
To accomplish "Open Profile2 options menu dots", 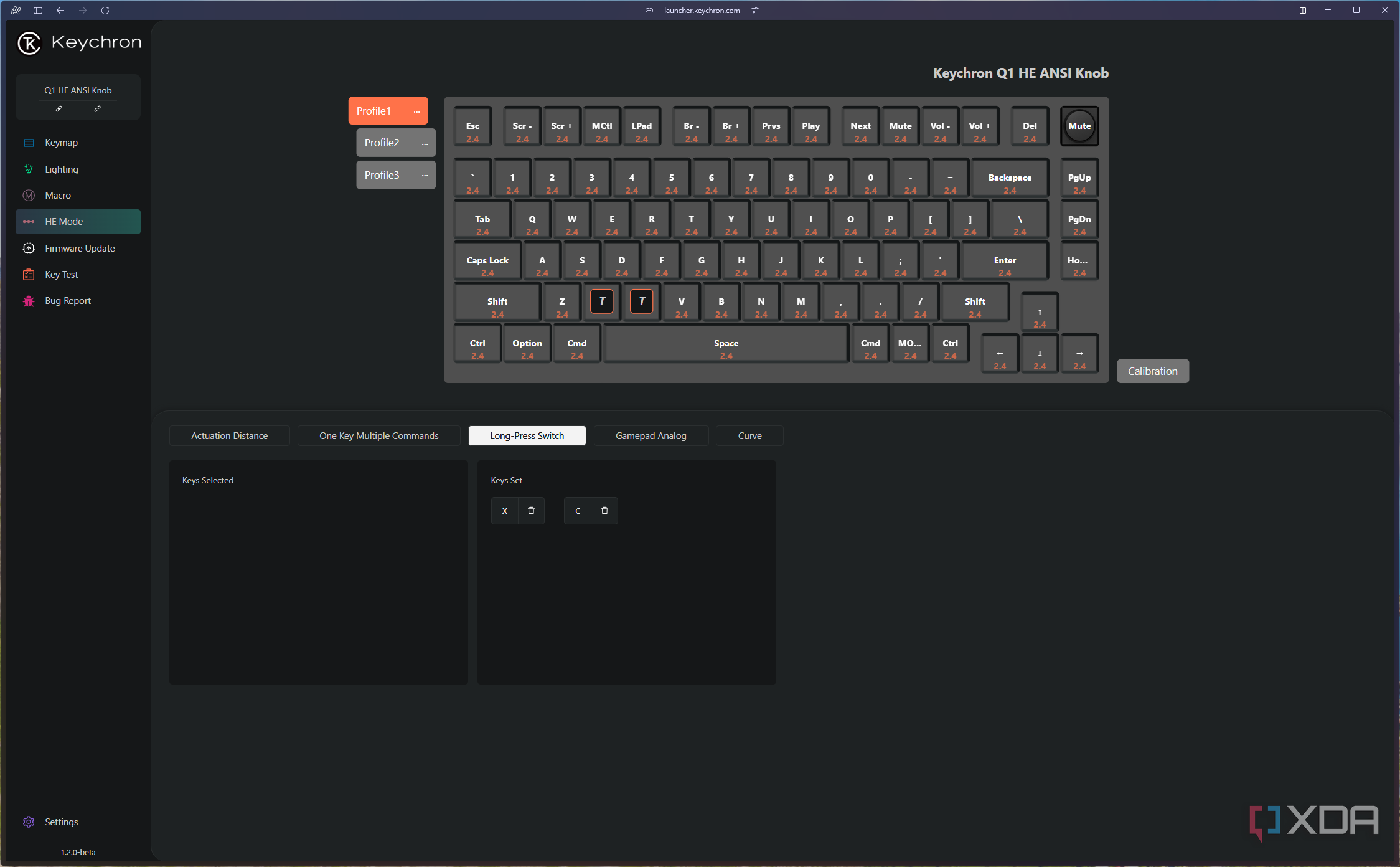I will tap(425, 143).
